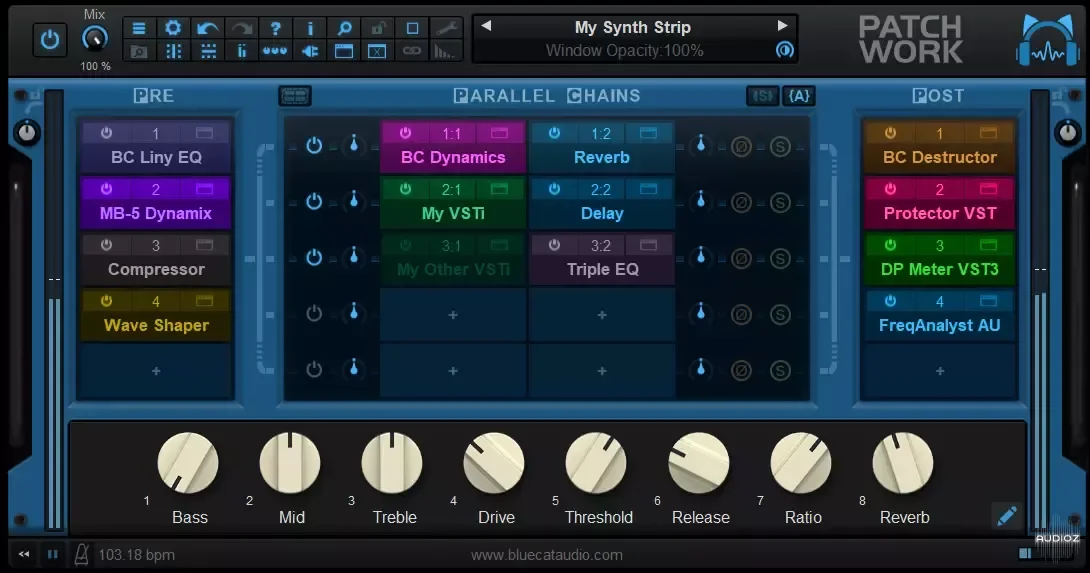Solo the first parallel chain with S
1090x573 pixels.
coord(780,147)
